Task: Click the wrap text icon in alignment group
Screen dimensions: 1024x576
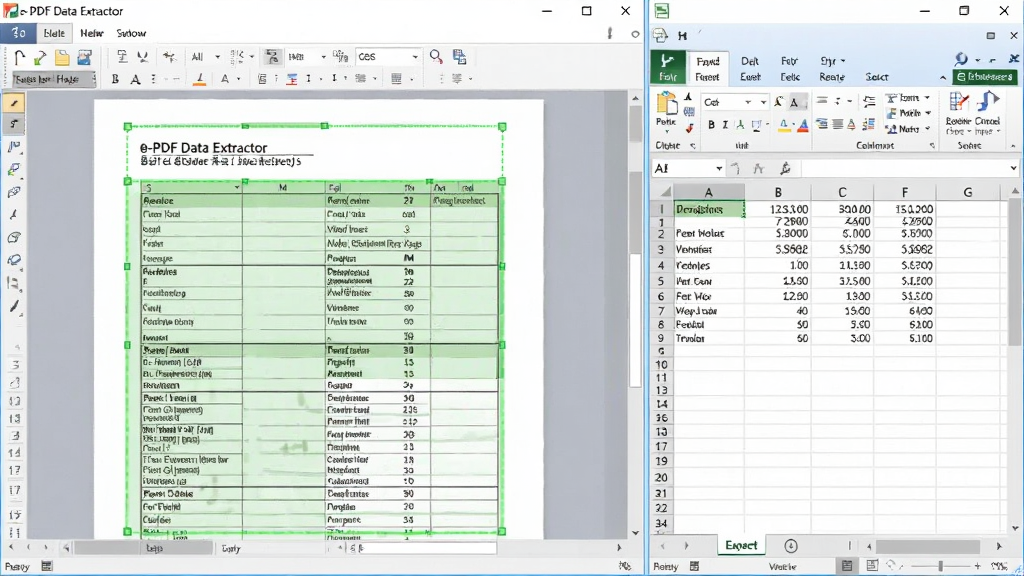Action: [x=869, y=101]
